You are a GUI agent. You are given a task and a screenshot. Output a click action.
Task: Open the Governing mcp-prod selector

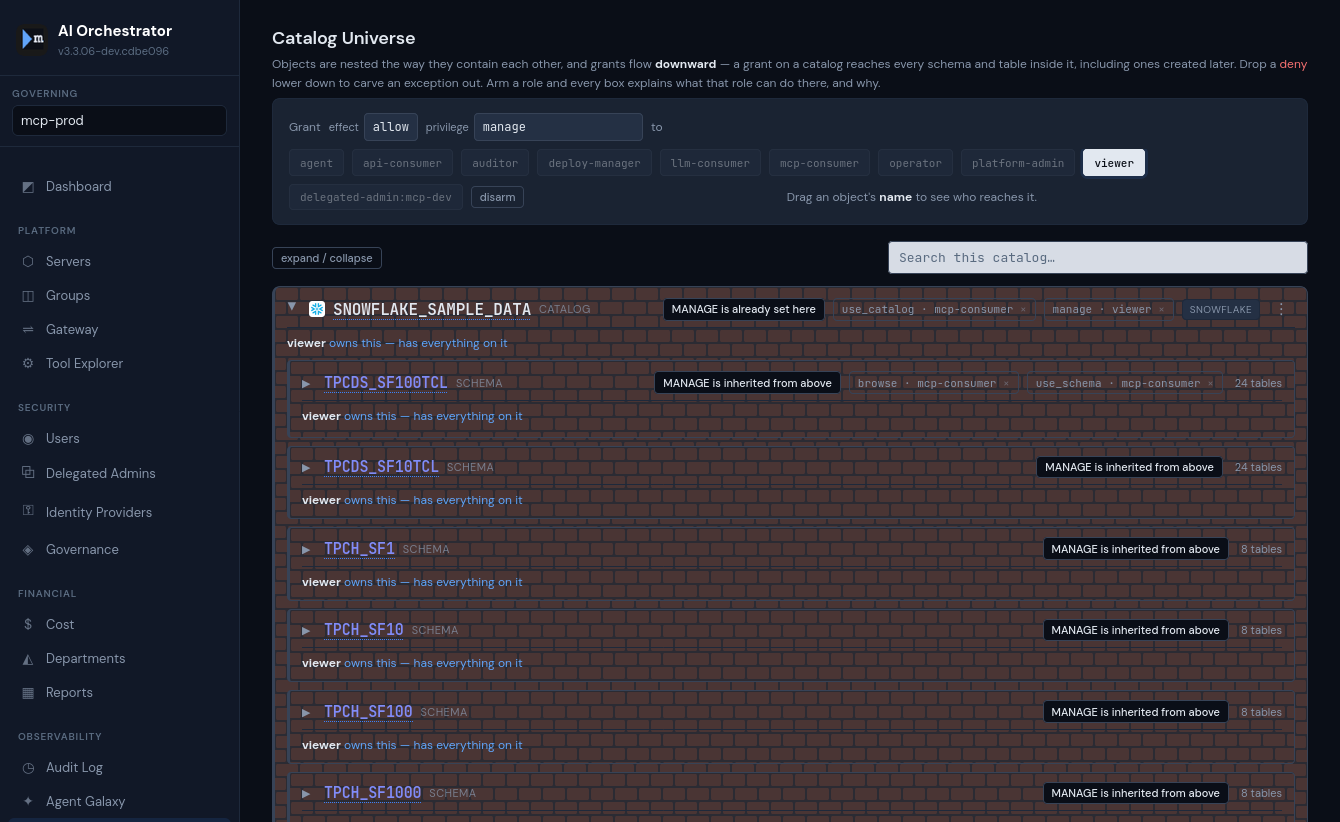pyautogui.click(x=119, y=121)
